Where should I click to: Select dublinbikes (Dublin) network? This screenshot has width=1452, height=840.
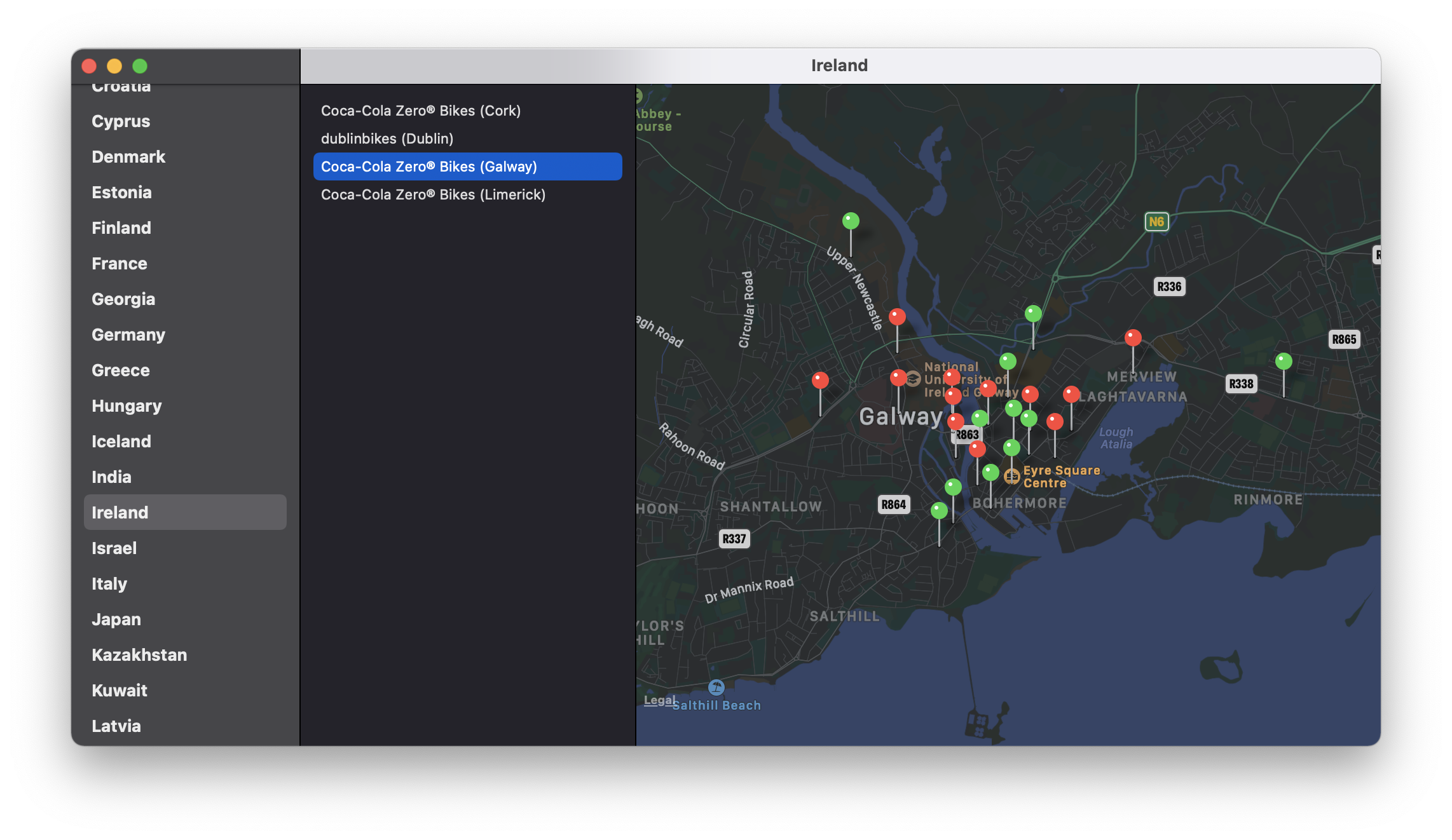[467, 139]
